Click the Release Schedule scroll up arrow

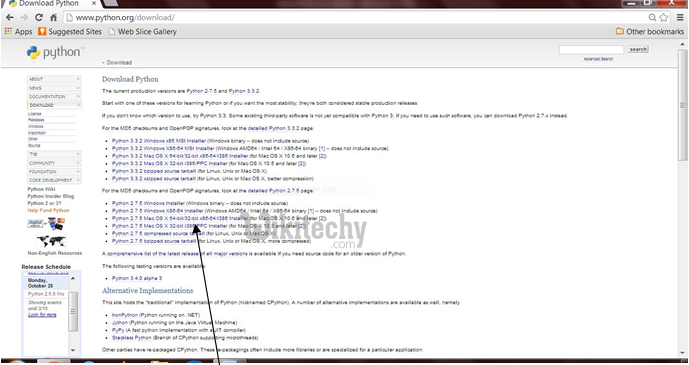pos(73,278)
